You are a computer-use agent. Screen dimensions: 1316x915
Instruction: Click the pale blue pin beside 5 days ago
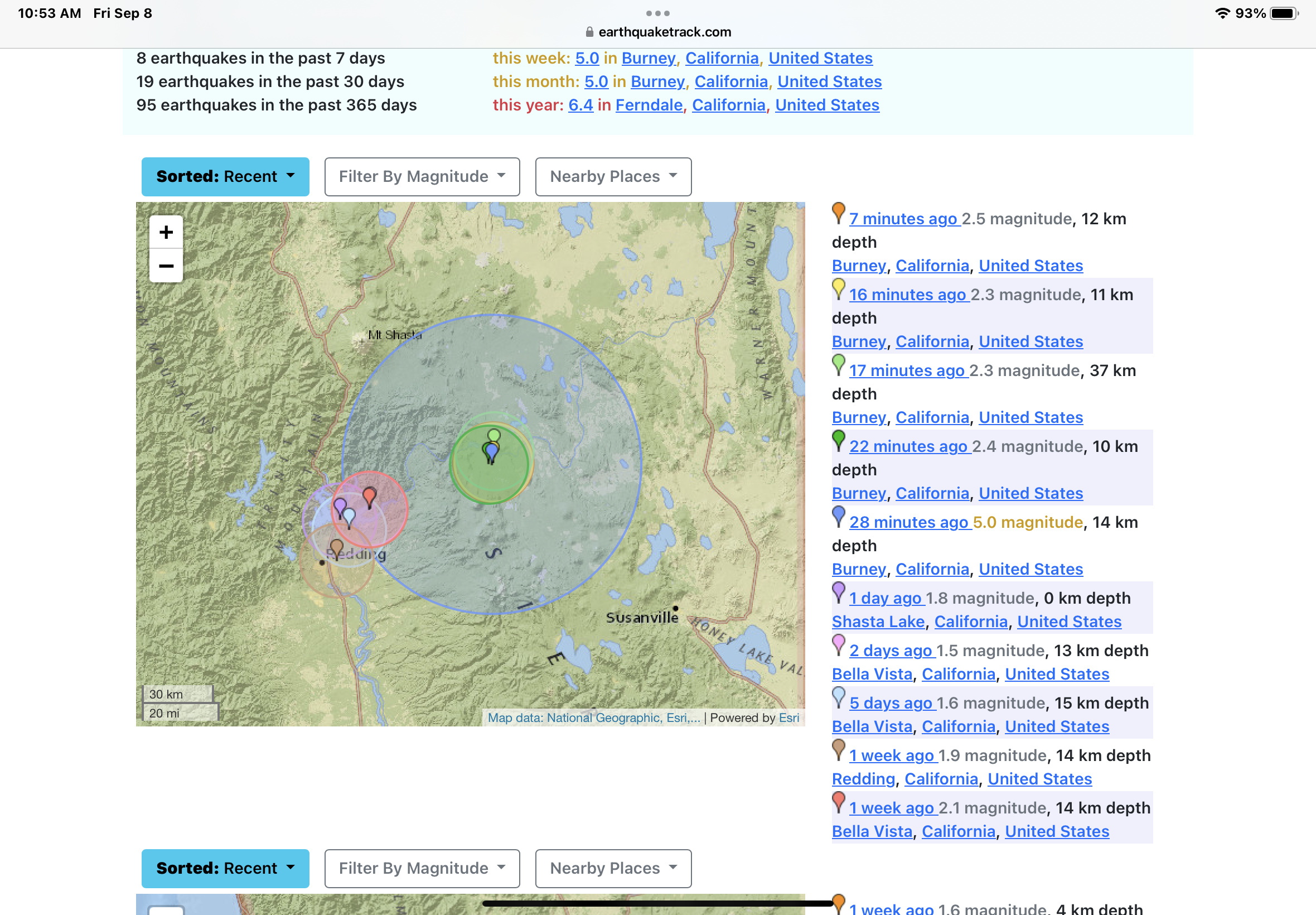tap(838, 697)
